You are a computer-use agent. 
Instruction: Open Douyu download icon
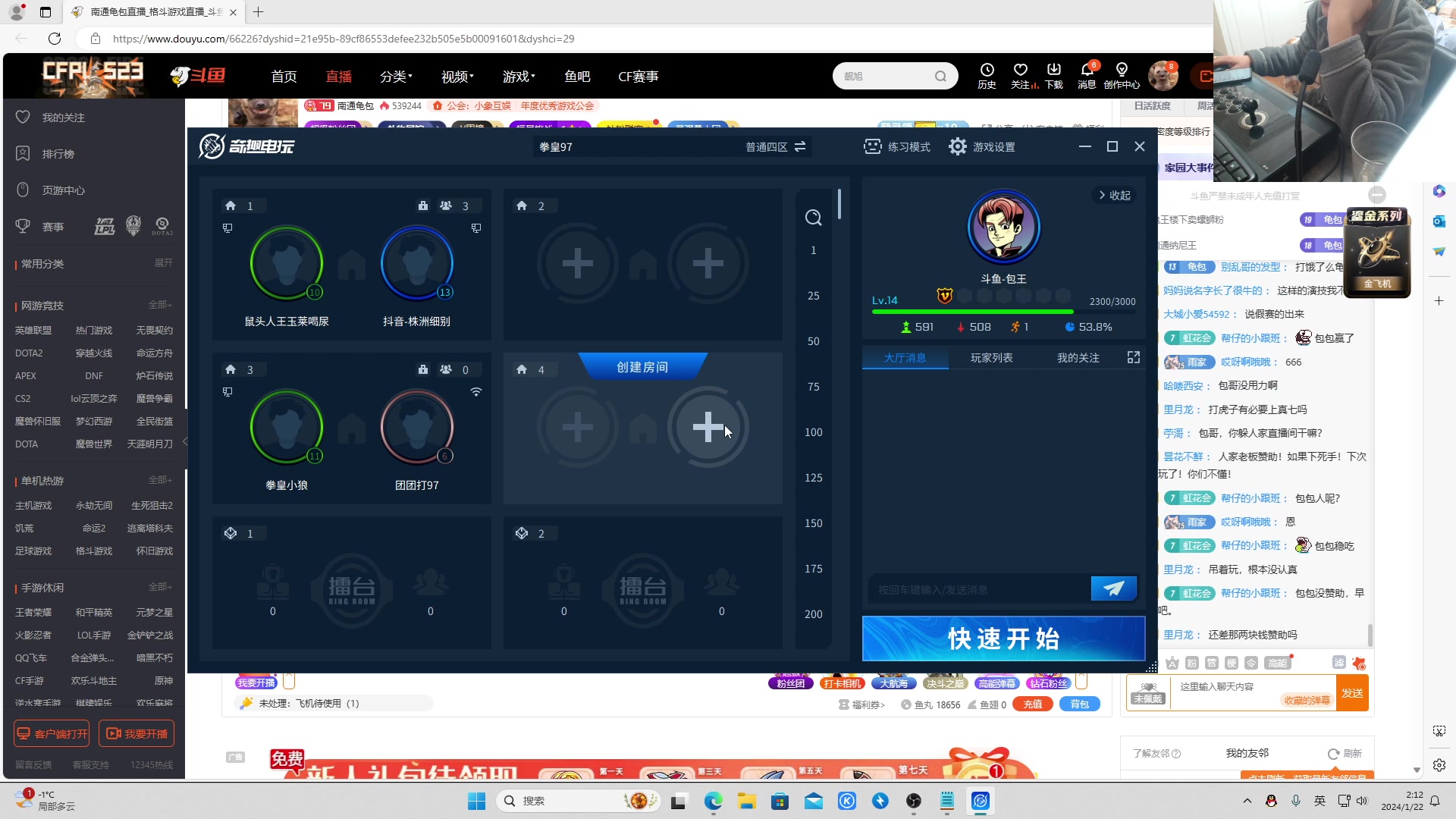point(1053,70)
